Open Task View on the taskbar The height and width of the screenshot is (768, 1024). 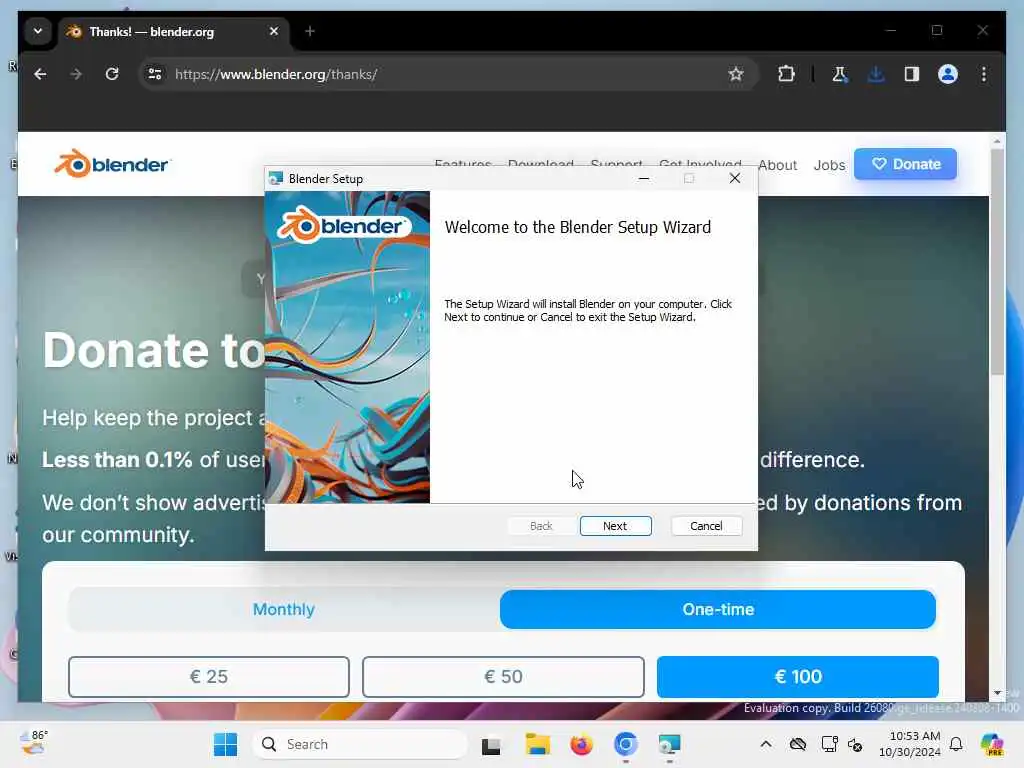pyautogui.click(x=490, y=744)
